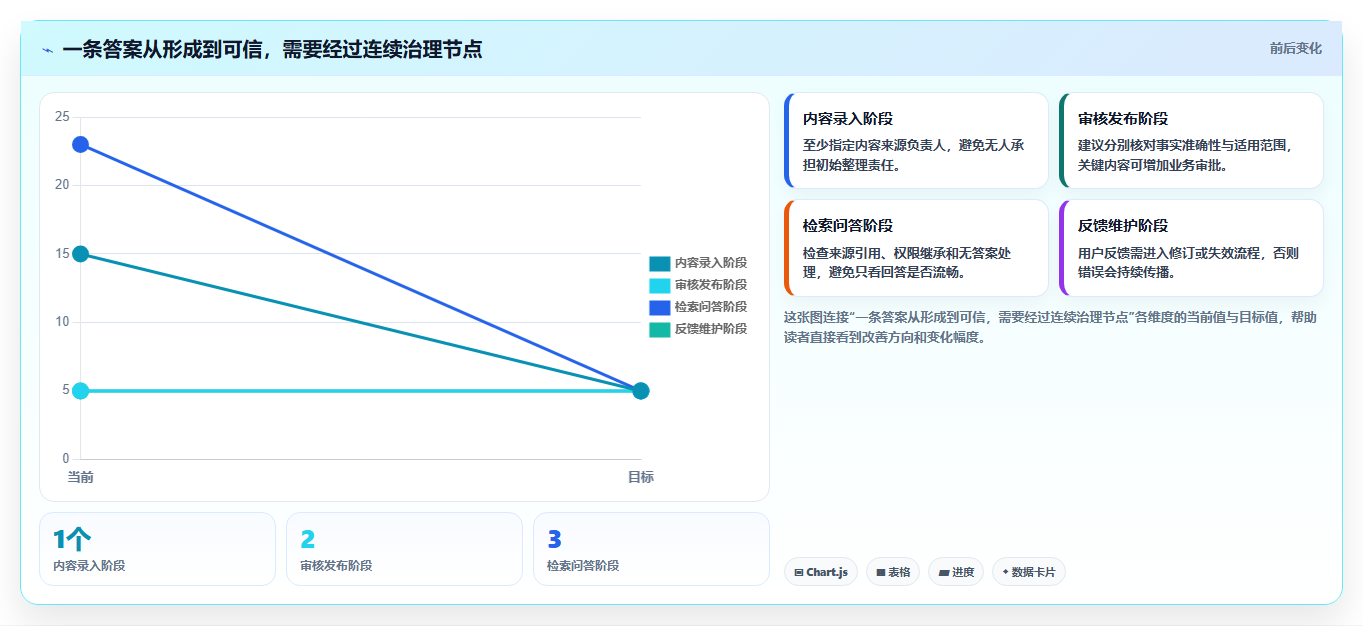Click the 目标 axis label
Viewport: 1363px width, 626px height.
(641, 477)
